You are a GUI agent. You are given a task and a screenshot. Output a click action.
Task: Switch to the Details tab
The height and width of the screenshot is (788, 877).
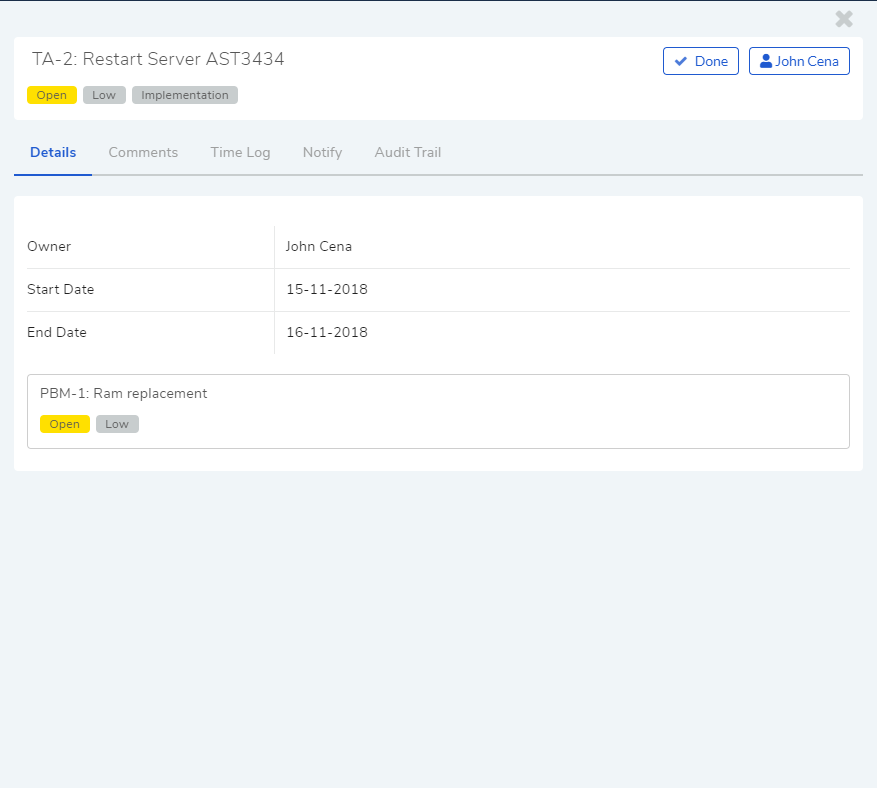pyautogui.click(x=53, y=152)
